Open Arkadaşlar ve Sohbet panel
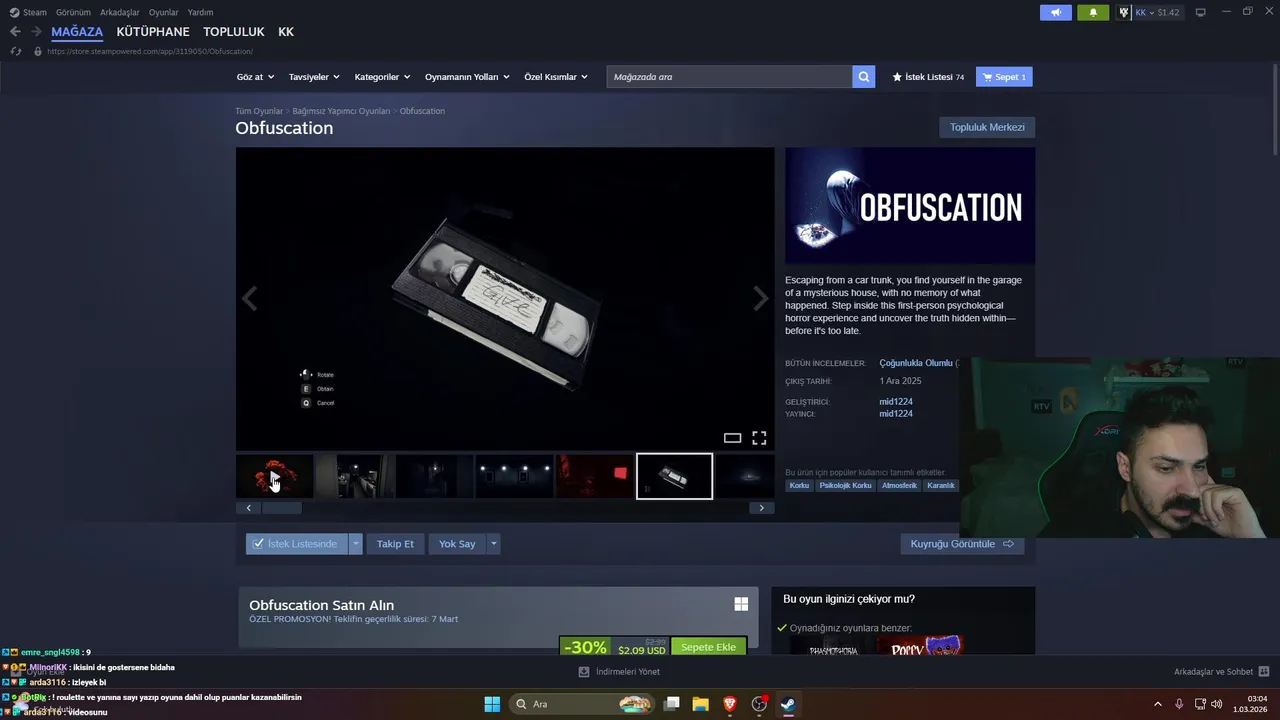This screenshot has height=720, width=1280. click(x=1221, y=672)
